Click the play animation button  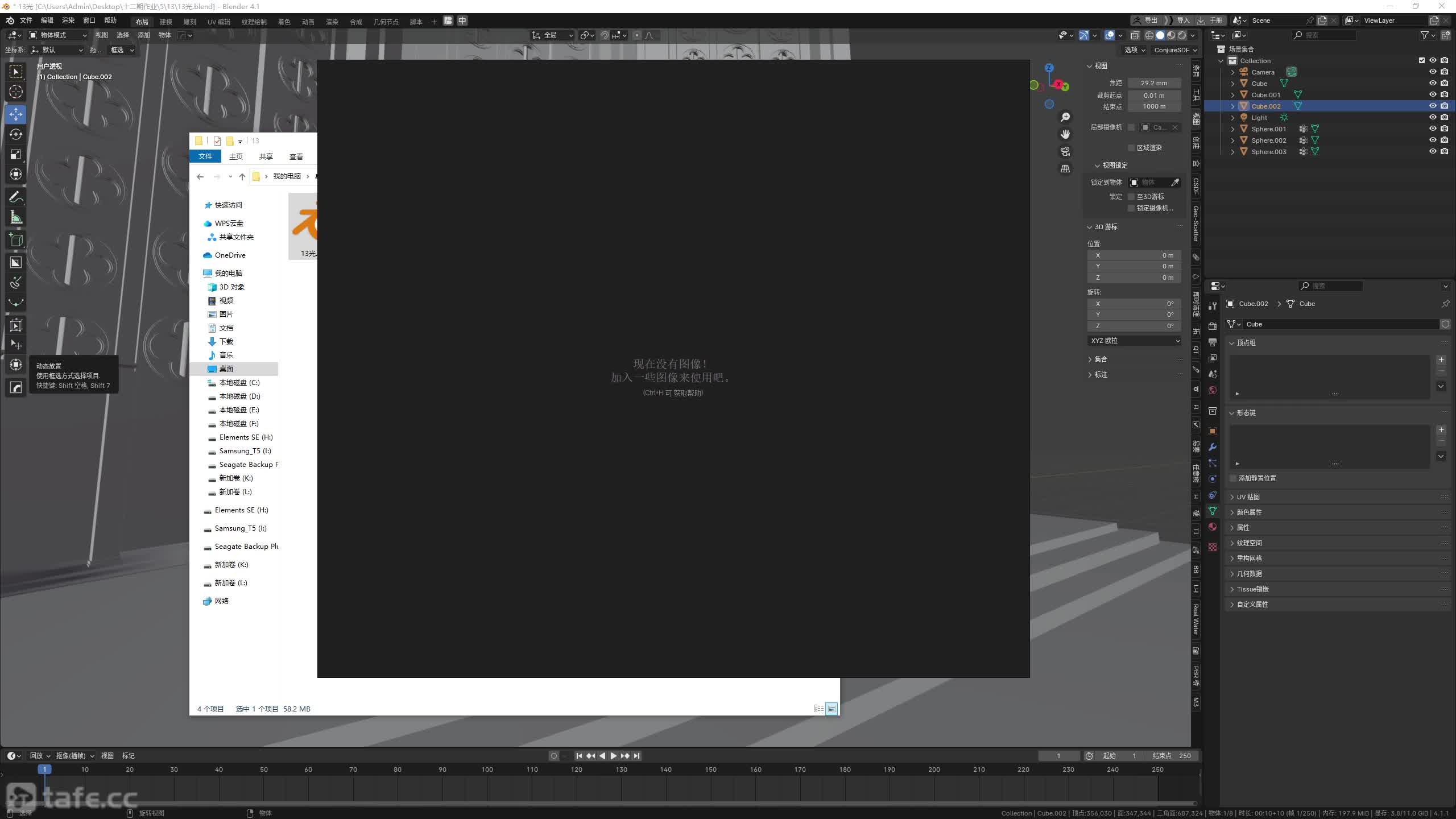pyautogui.click(x=613, y=756)
